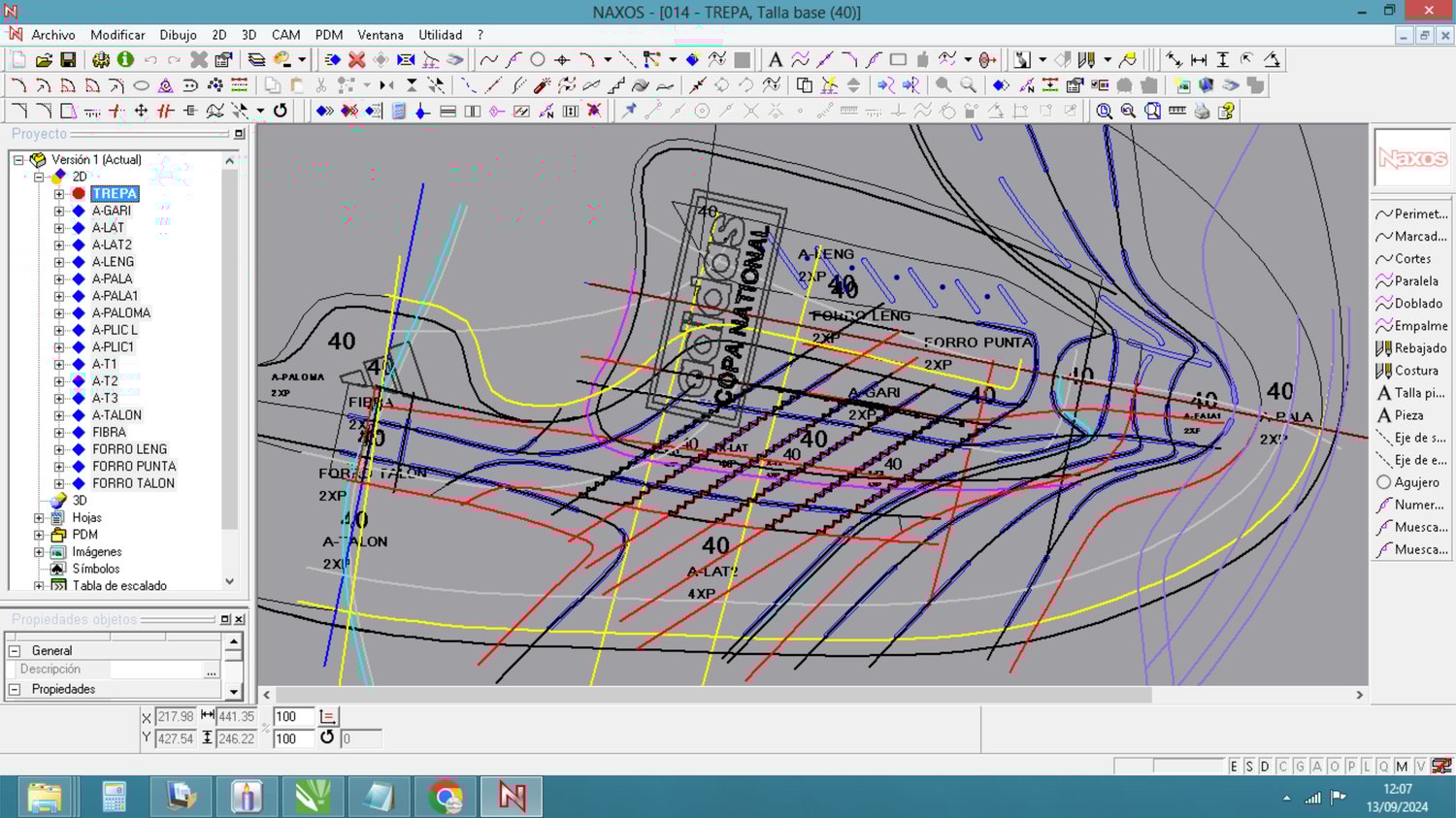Open the CAM menu

point(285,35)
